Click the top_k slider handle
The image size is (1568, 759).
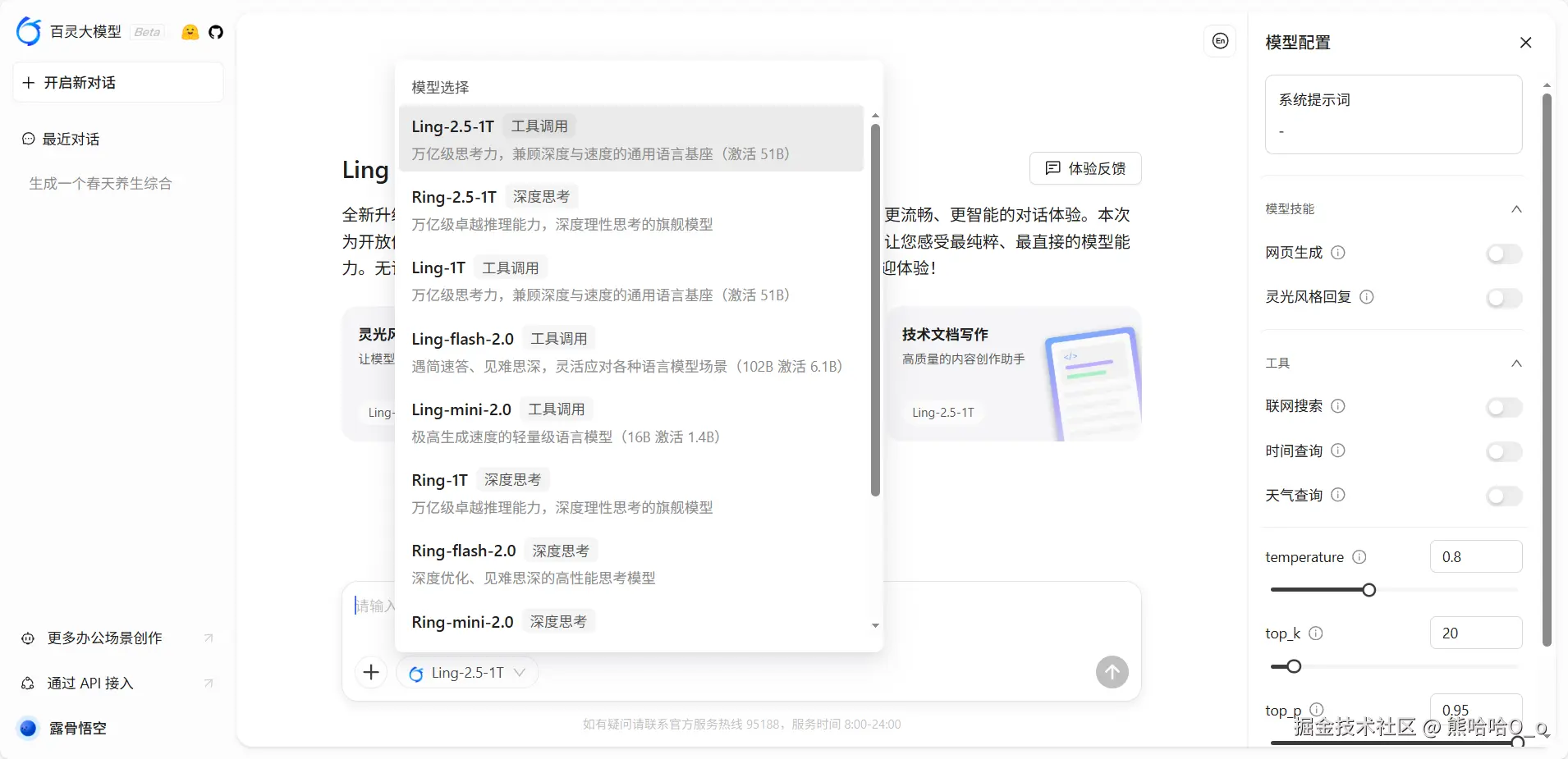[1294, 666]
